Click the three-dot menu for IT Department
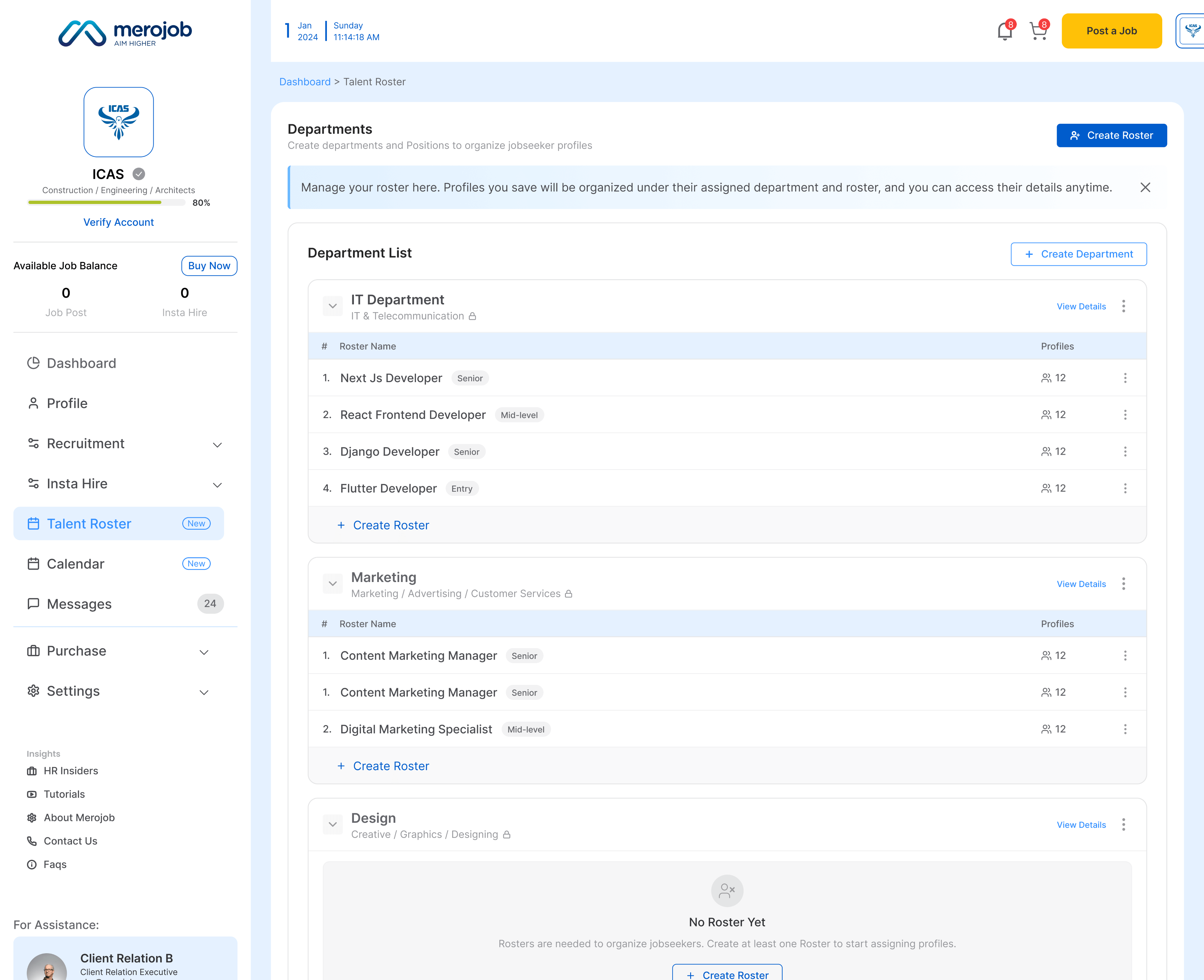Screen dimensions: 1204x980 pyautogui.click(x=1123, y=306)
